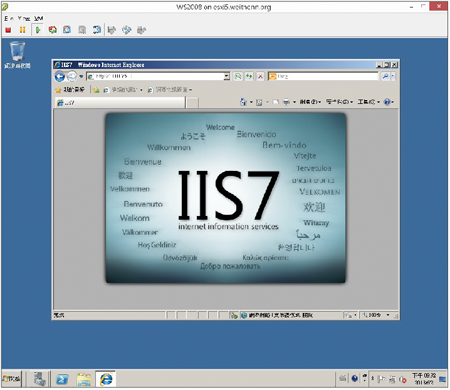Open Windows Explorer from the taskbar
Viewport: 450px width, 390px height.
pyautogui.click(x=84, y=379)
